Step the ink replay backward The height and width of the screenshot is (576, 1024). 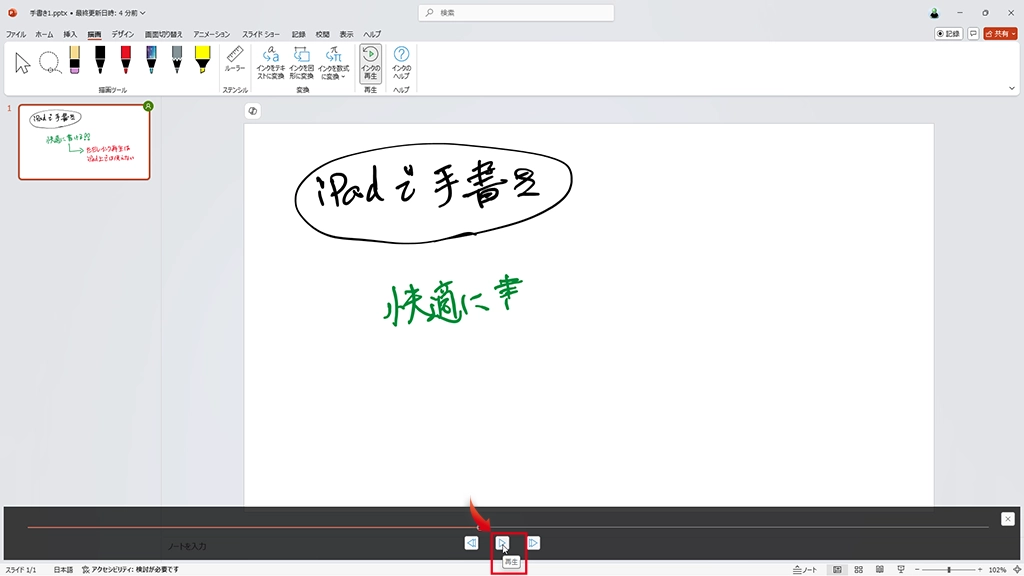click(x=472, y=543)
